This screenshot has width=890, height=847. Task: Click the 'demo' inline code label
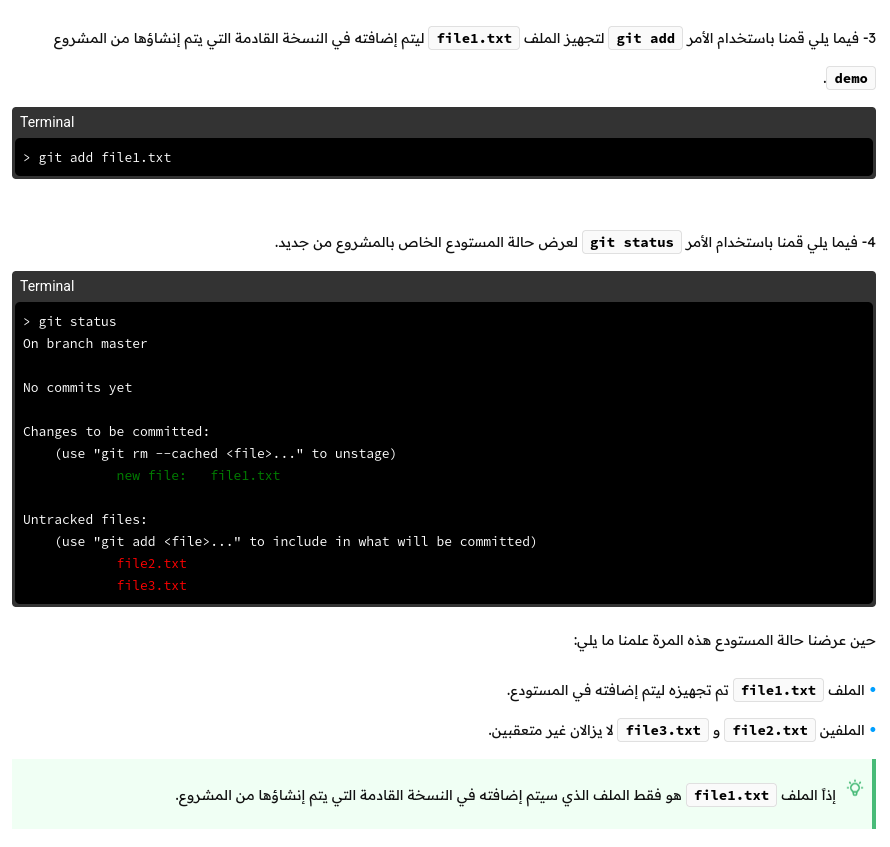pos(851,78)
